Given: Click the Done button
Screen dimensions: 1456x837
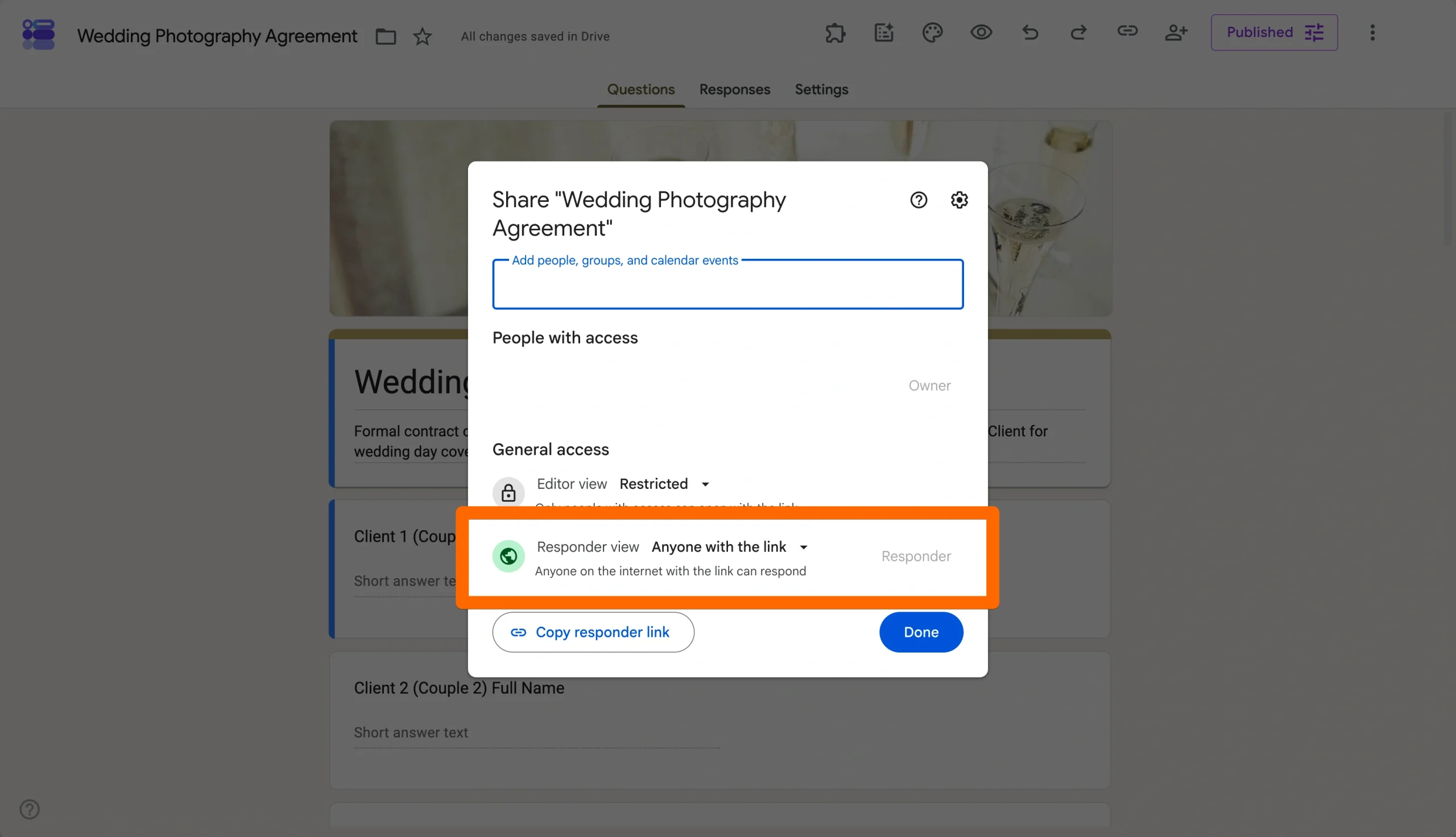Looking at the screenshot, I should click(x=920, y=632).
